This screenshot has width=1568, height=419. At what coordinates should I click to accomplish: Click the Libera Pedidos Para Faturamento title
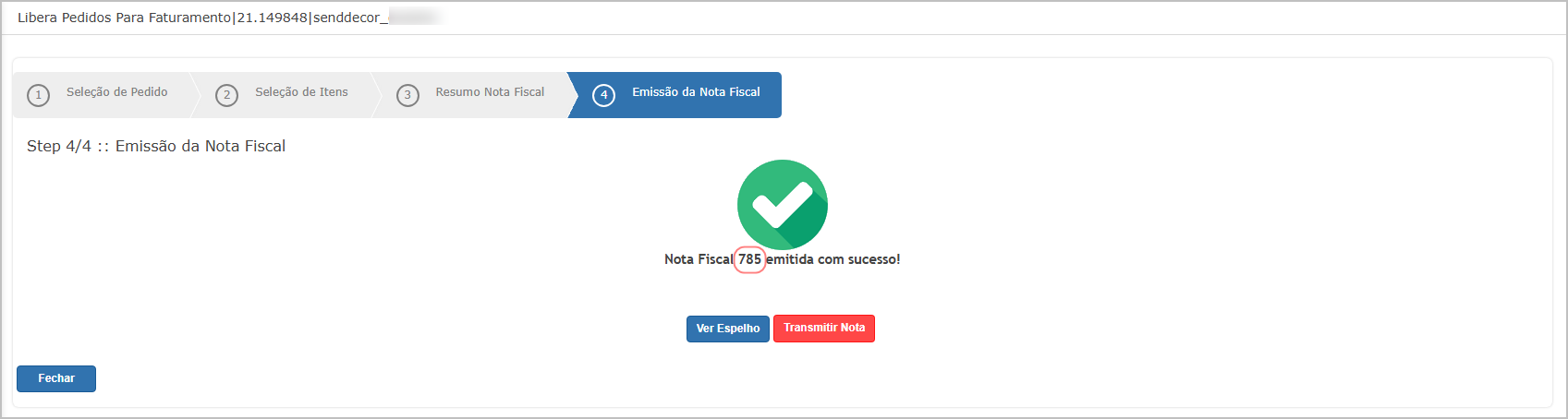click(x=124, y=18)
